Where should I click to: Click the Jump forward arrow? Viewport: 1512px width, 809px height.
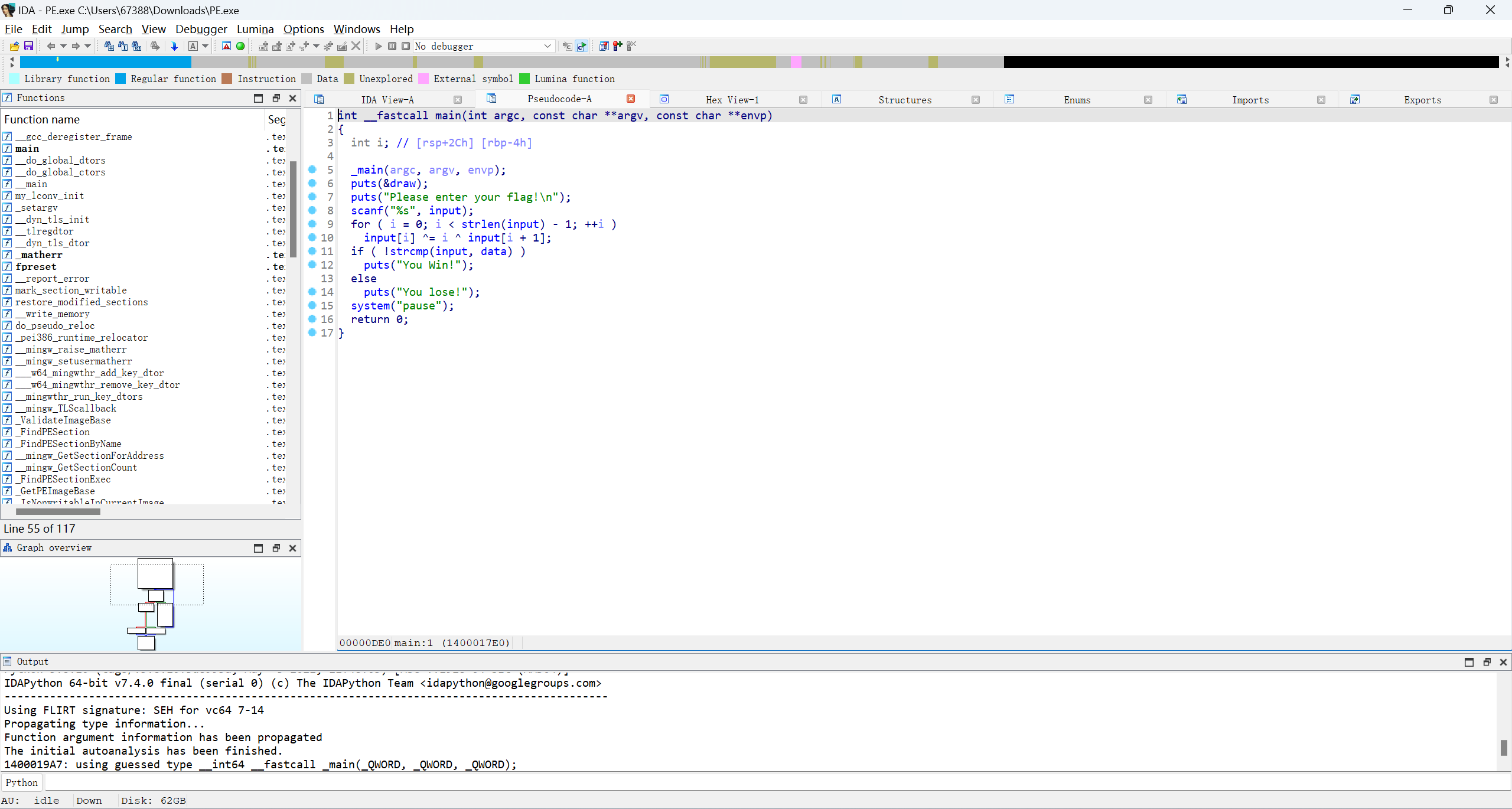76,46
